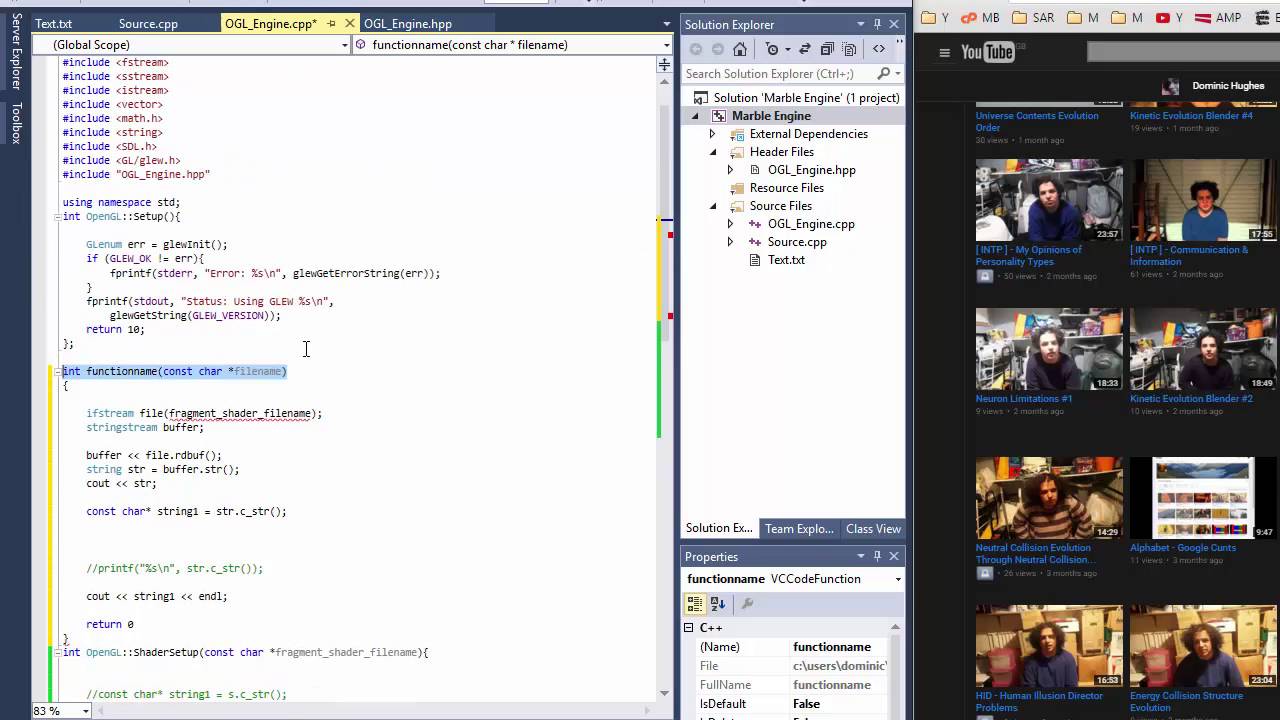Open the Toolbox side tab
Viewport: 1280px width, 720px height.
(x=16, y=123)
